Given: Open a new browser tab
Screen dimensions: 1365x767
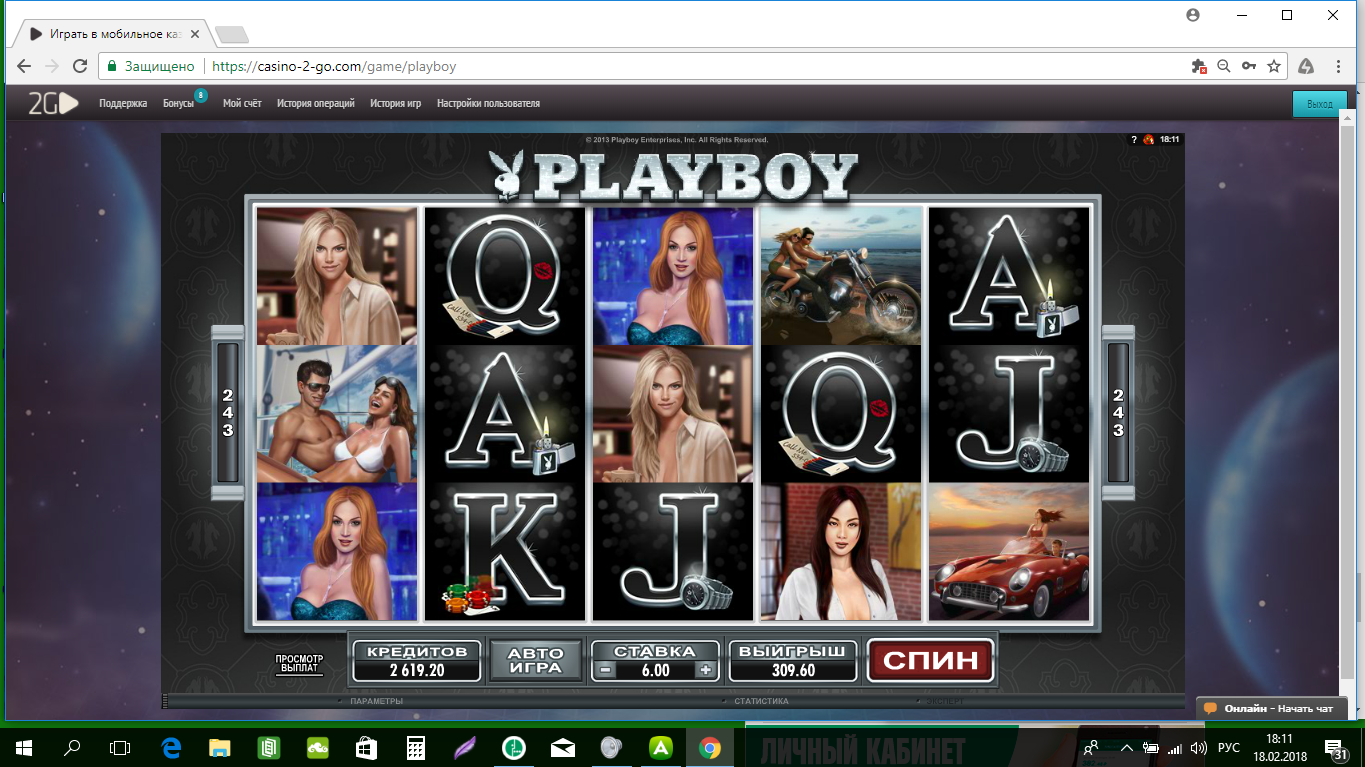Looking at the screenshot, I should point(231,35).
